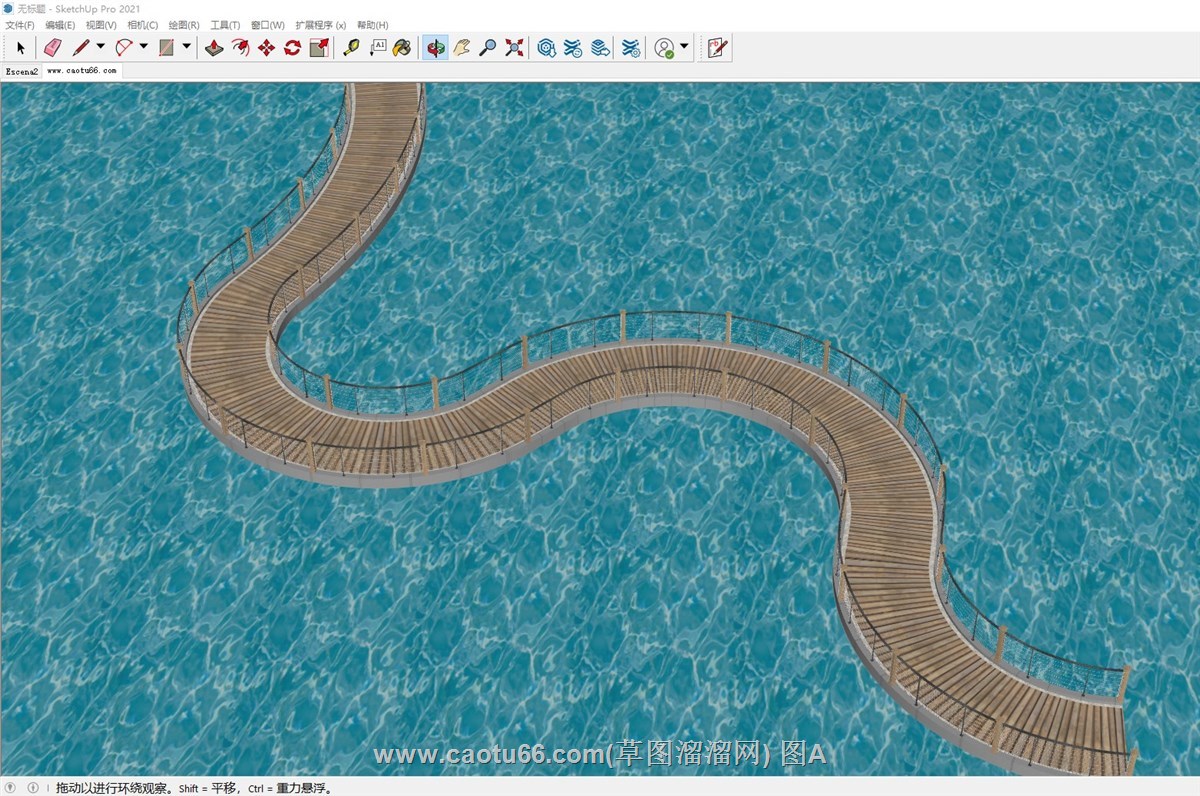Expand the Rectangle shapes dropdown arrow

186,46
